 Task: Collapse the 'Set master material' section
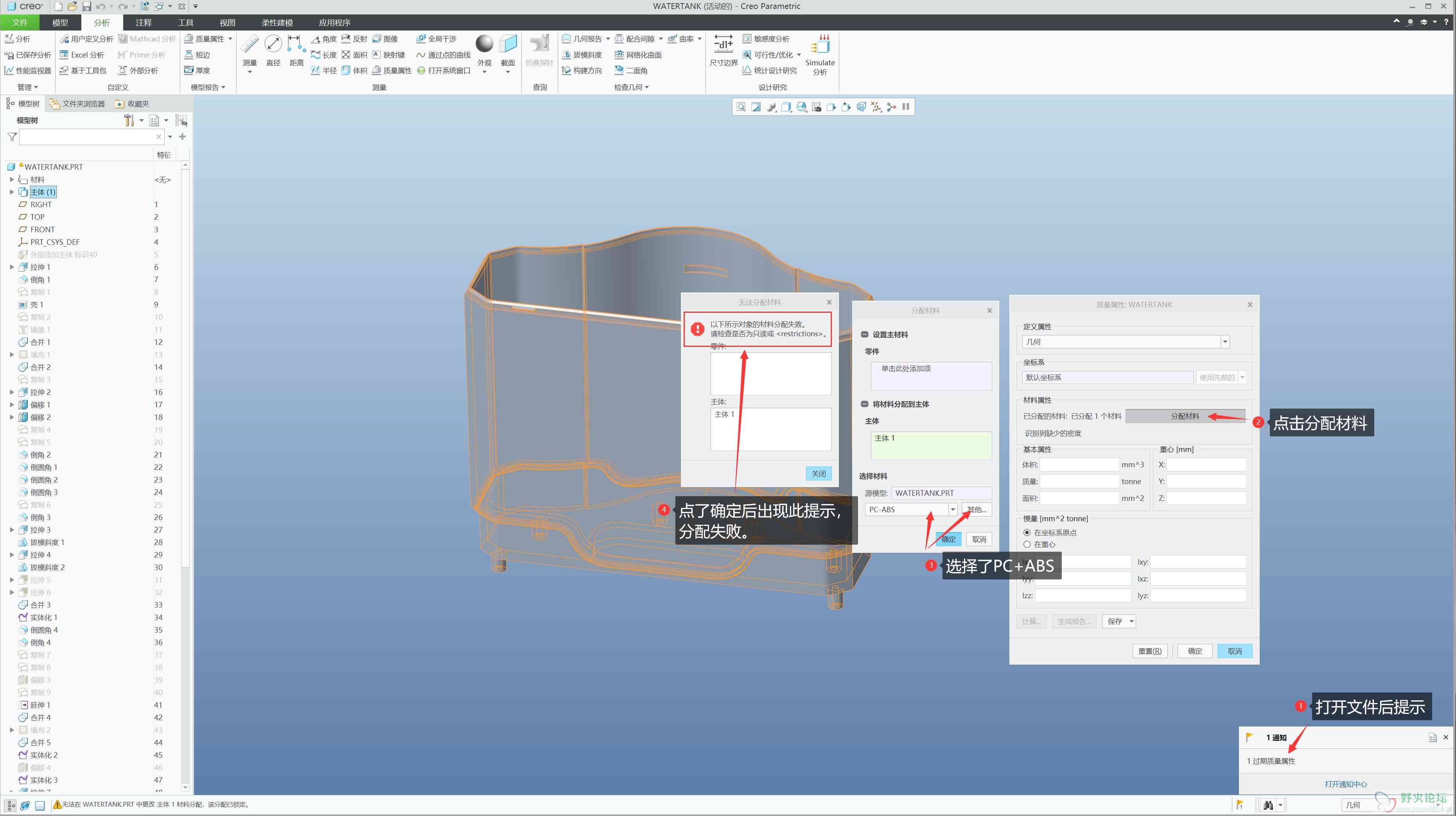tap(864, 335)
